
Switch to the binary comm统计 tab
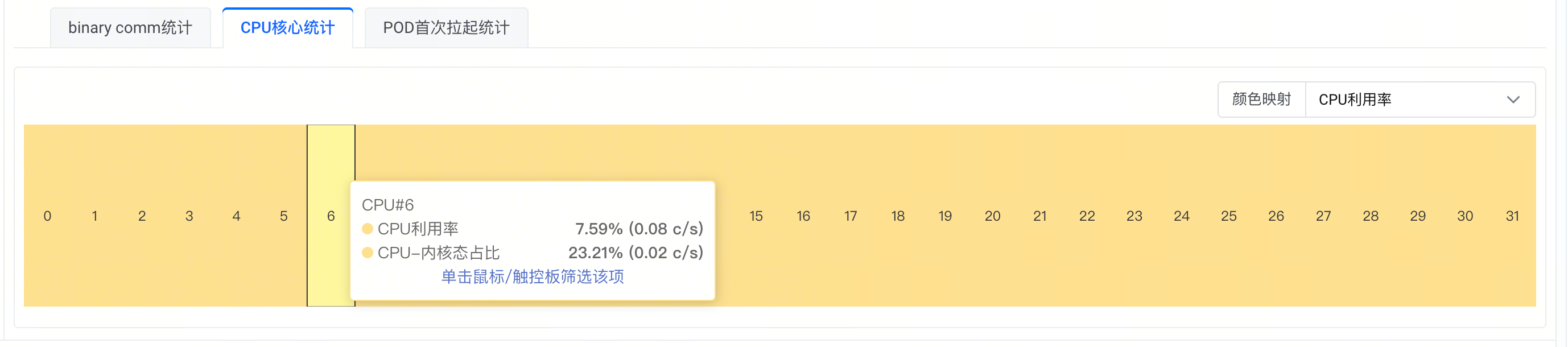coord(130,28)
